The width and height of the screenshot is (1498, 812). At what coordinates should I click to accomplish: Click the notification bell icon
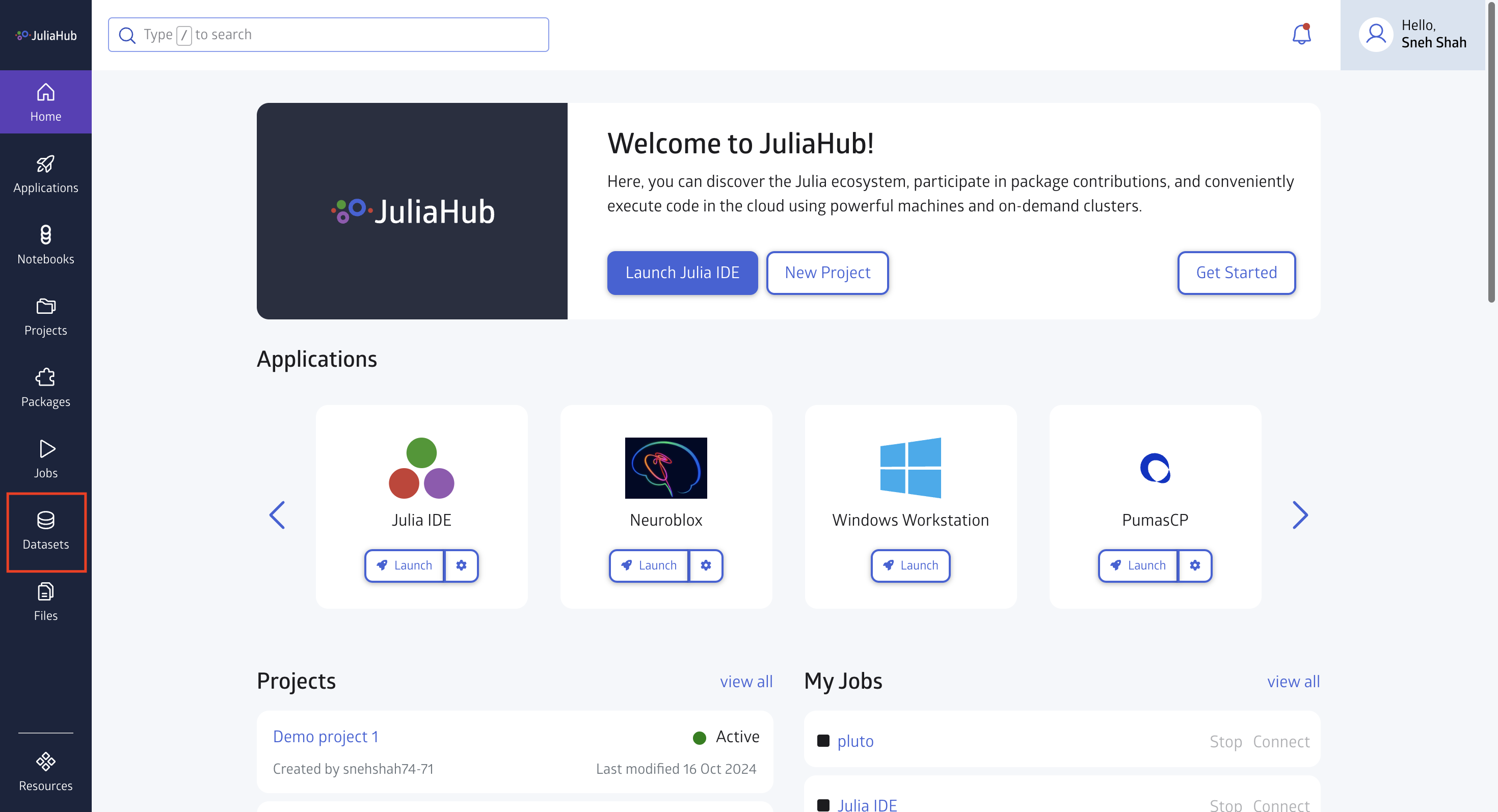(x=1301, y=33)
